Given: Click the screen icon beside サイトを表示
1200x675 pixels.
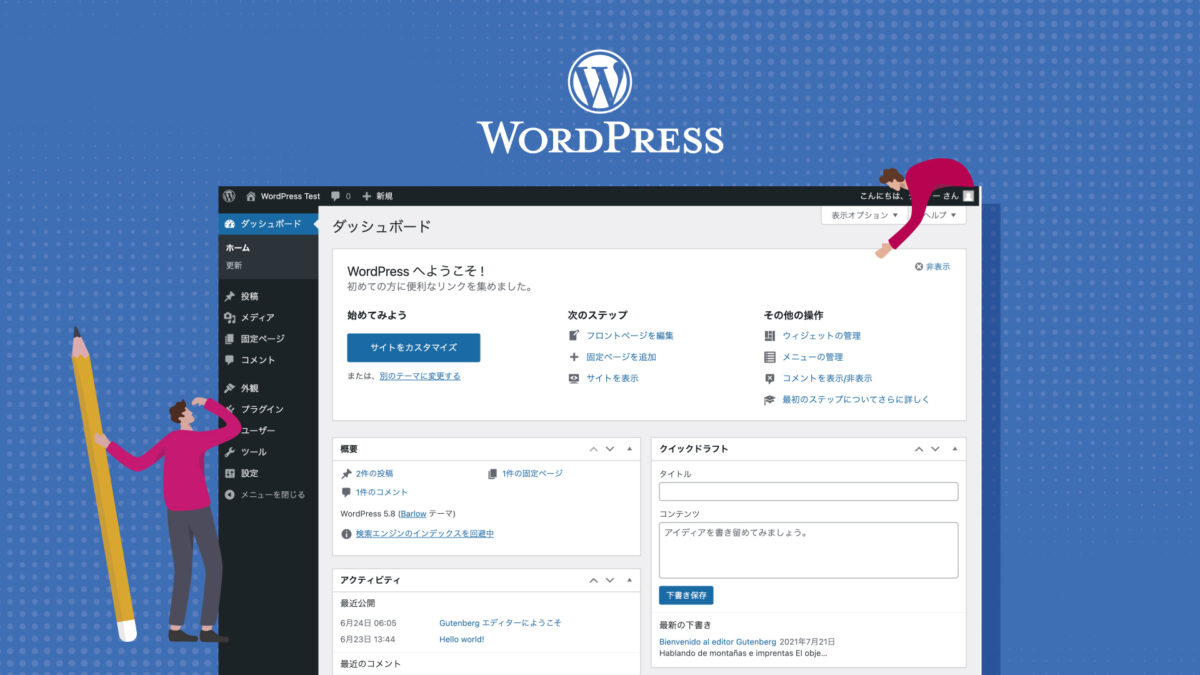Looking at the screenshot, I should click(x=574, y=378).
